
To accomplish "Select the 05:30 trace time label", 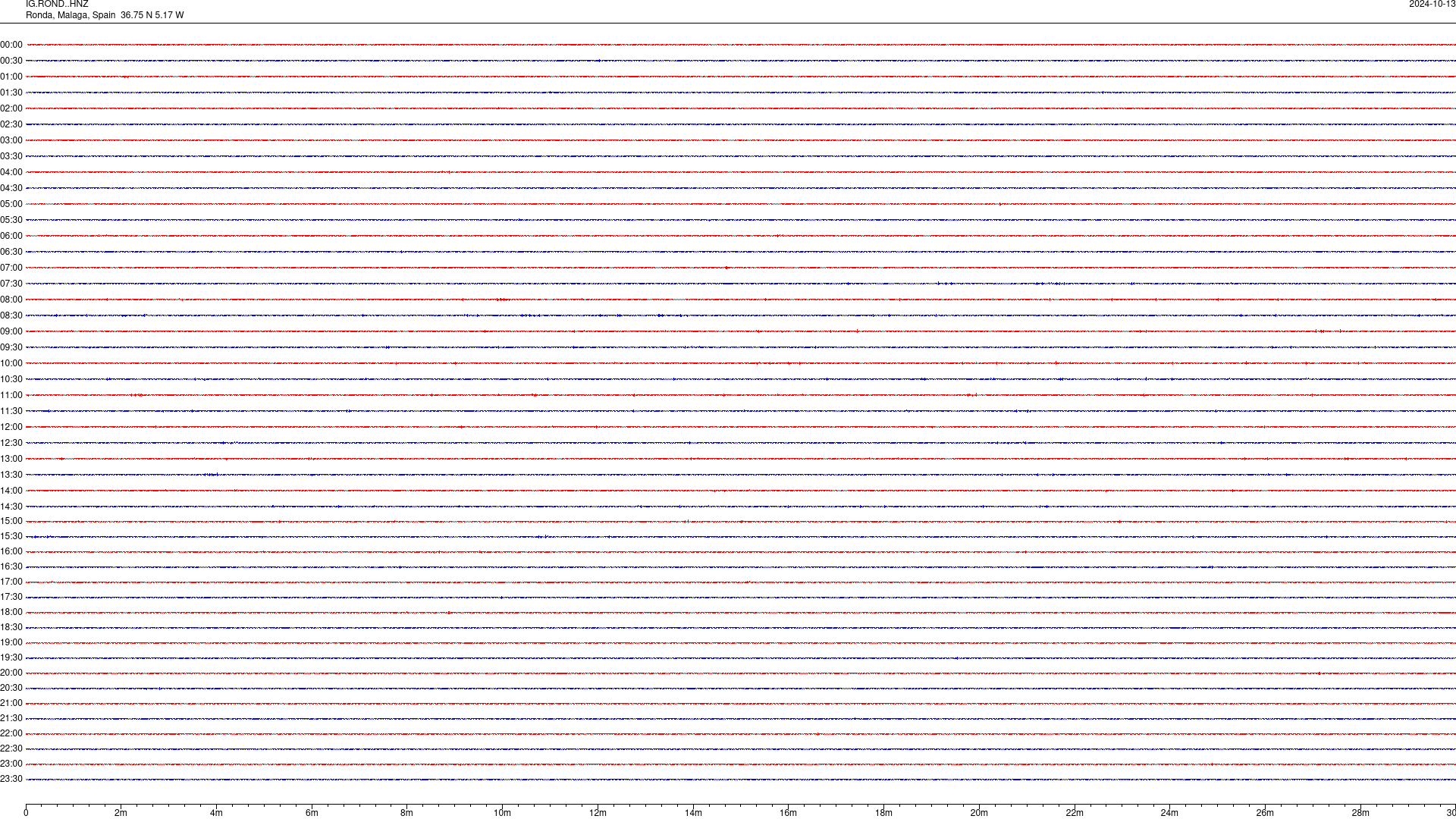I will coord(11,220).
